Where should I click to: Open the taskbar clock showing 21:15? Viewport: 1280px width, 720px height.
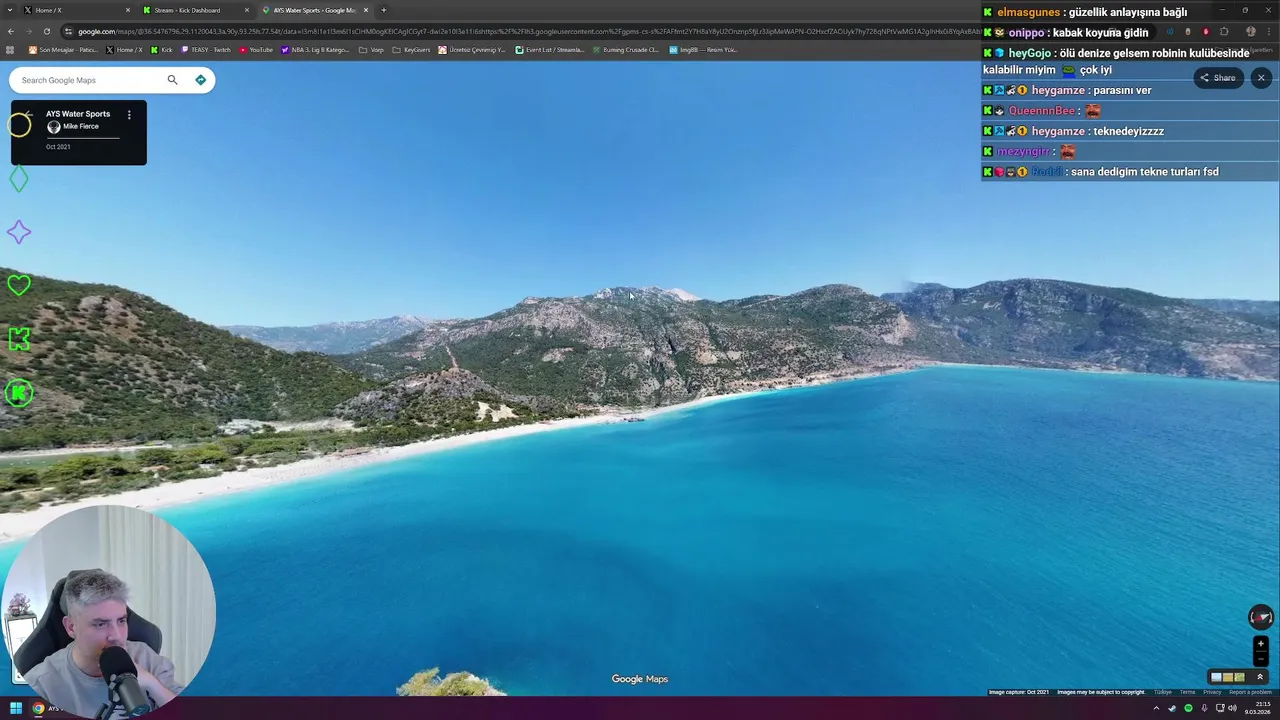(1257, 708)
